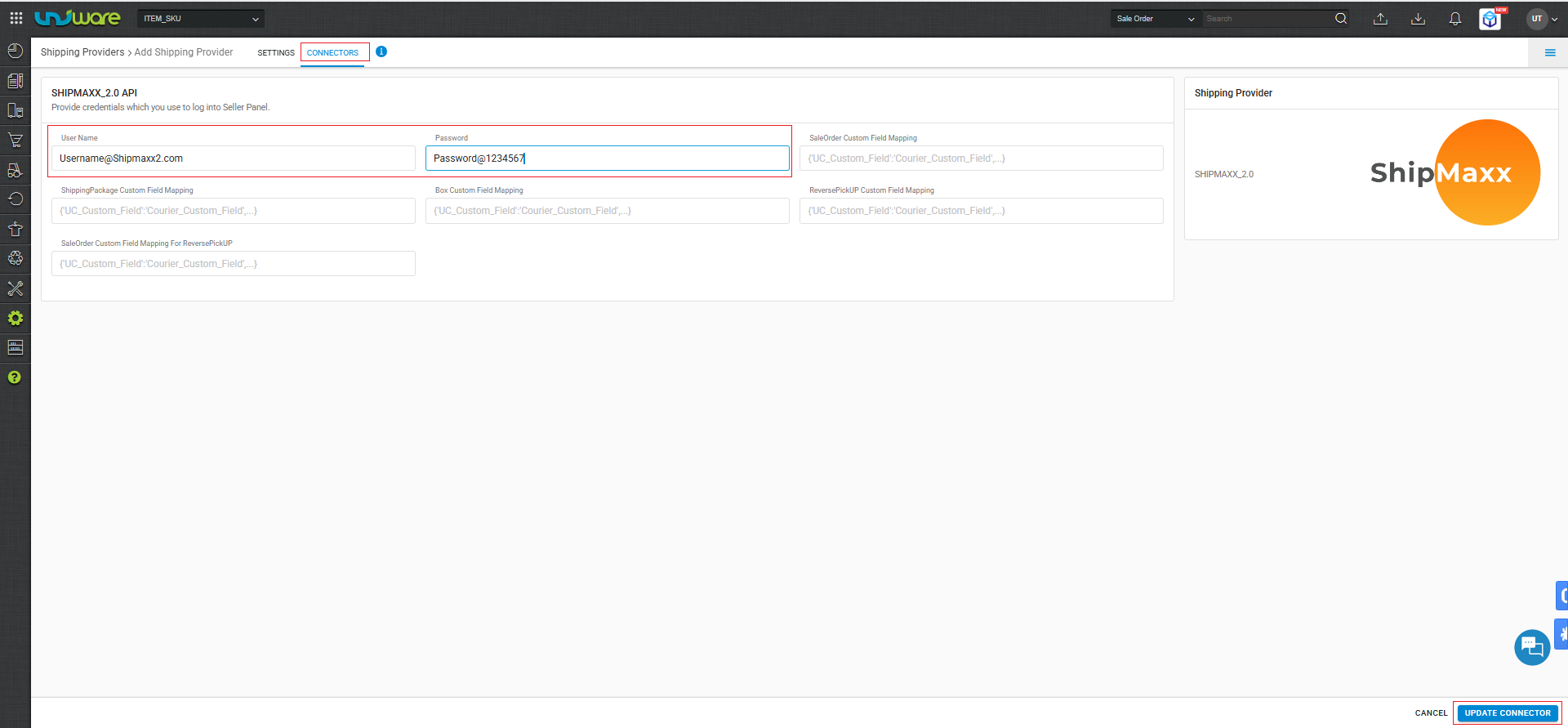Open the chat support bubble
1568x728 pixels.
point(1532,648)
